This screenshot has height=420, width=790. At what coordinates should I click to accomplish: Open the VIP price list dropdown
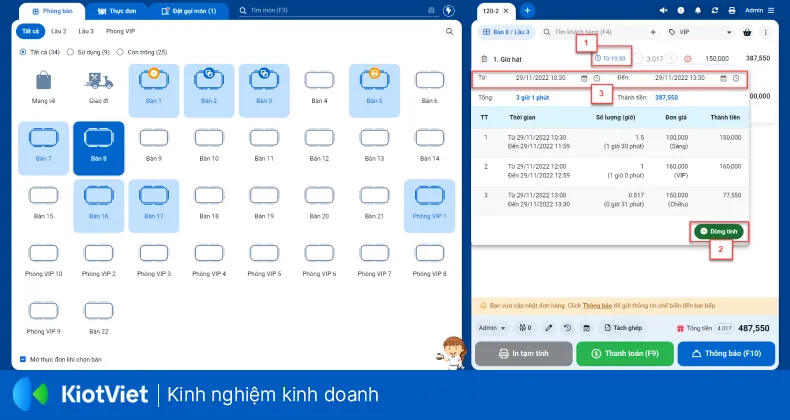(x=700, y=32)
